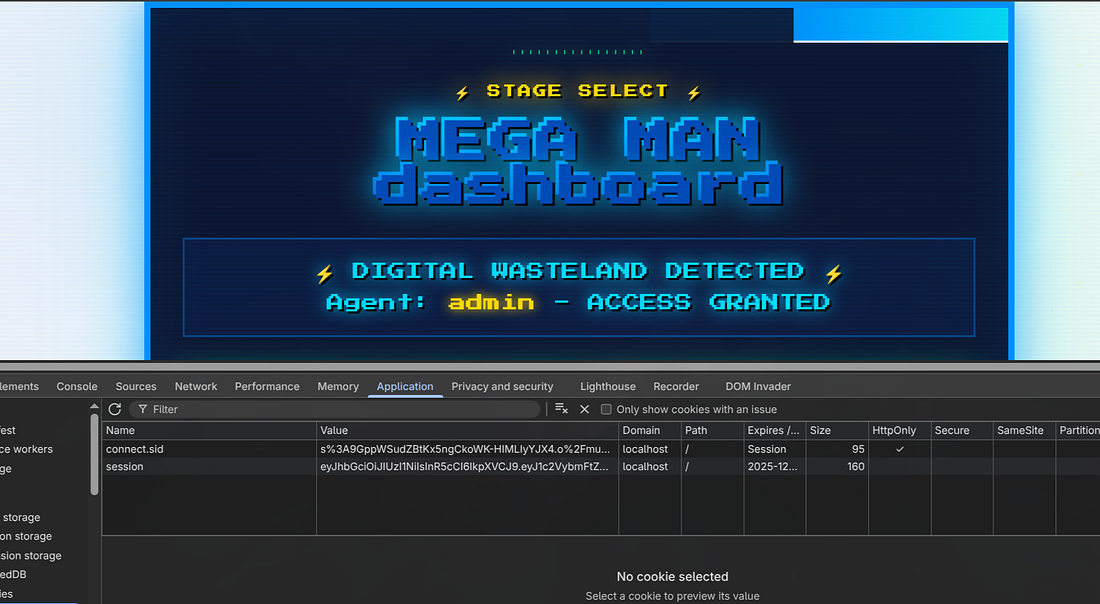The width and height of the screenshot is (1100, 604).
Task: Sort by SameSite column header
Action: [x=1024, y=431]
